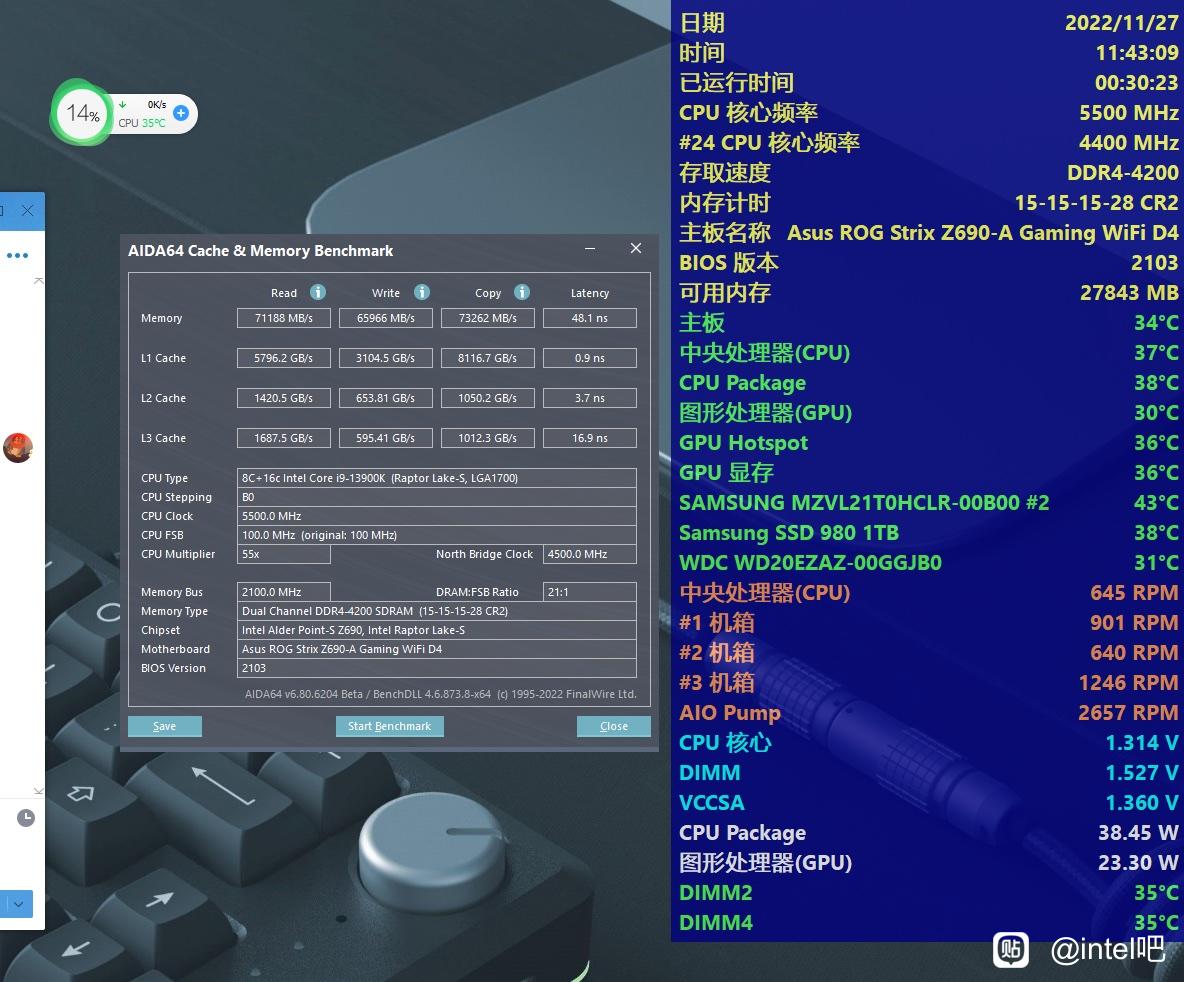Click the Motherboard field in AIDA64 window

436,649
